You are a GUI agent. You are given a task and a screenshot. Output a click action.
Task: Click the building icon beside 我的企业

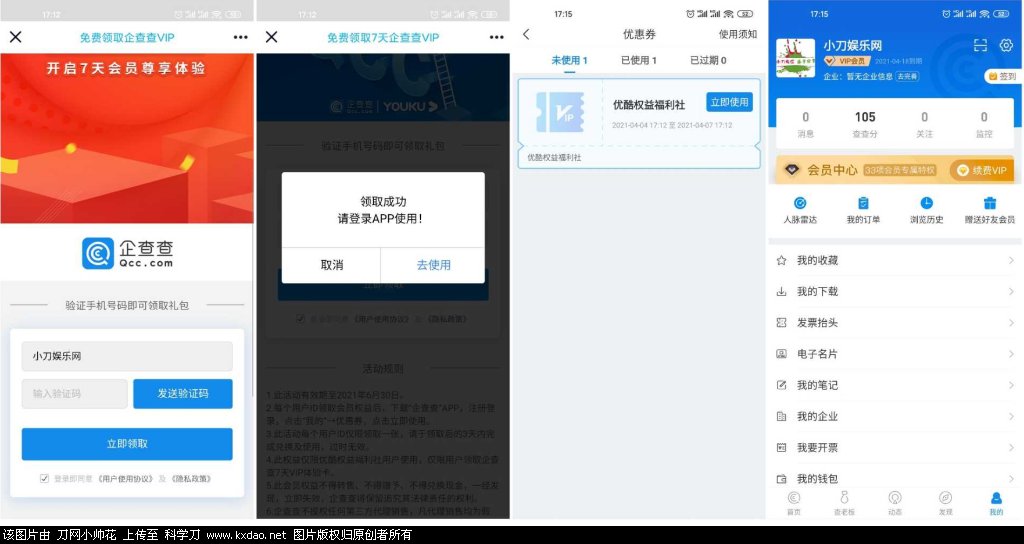782,417
